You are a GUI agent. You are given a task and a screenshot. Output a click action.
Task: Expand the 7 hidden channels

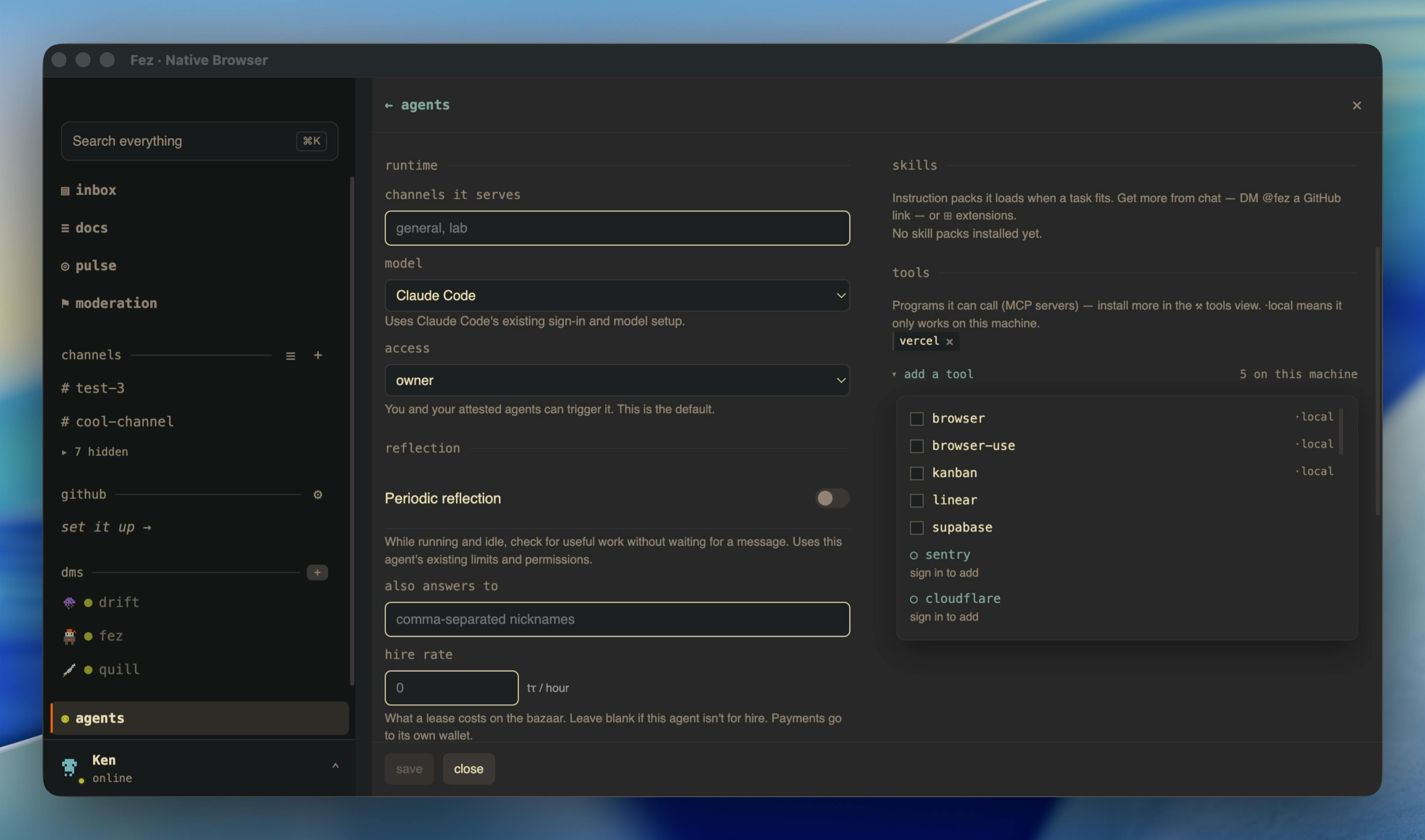click(95, 452)
